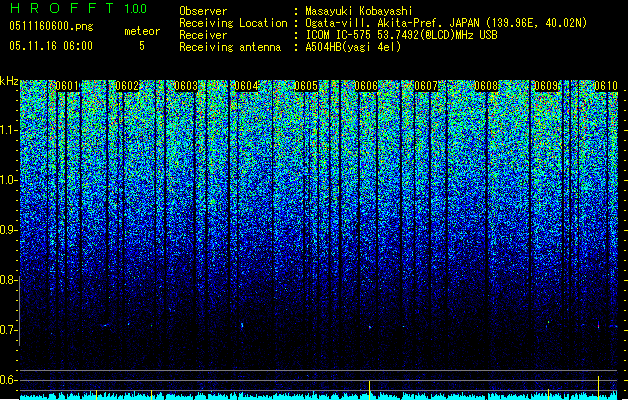Click the red-green echo near 0610 at 0.7 kHz

[x=599, y=325]
